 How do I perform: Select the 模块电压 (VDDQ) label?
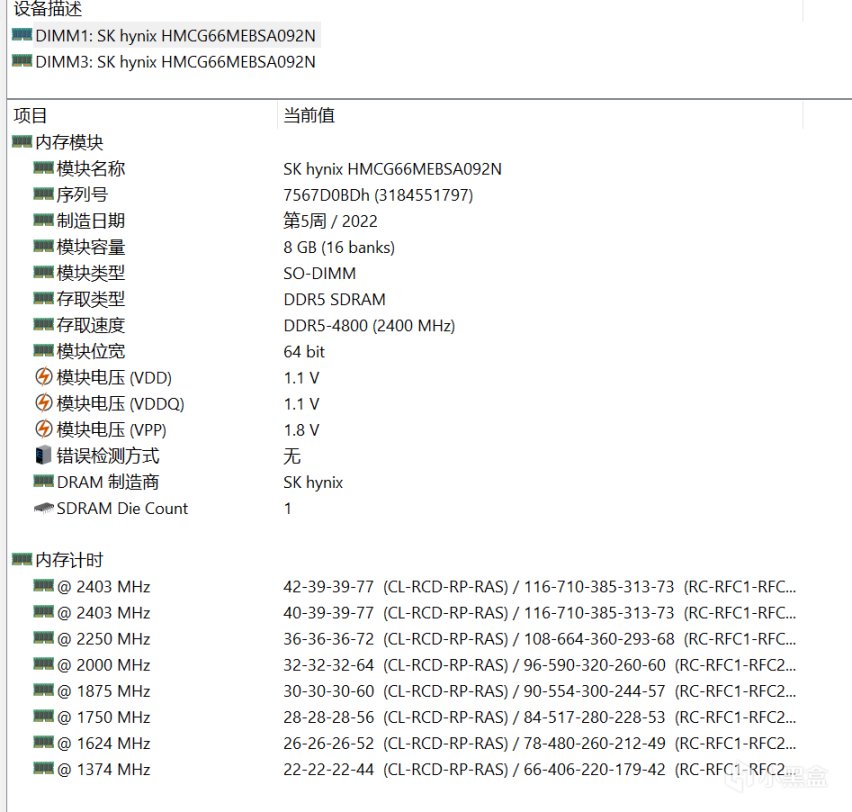pyautogui.click(x=121, y=404)
